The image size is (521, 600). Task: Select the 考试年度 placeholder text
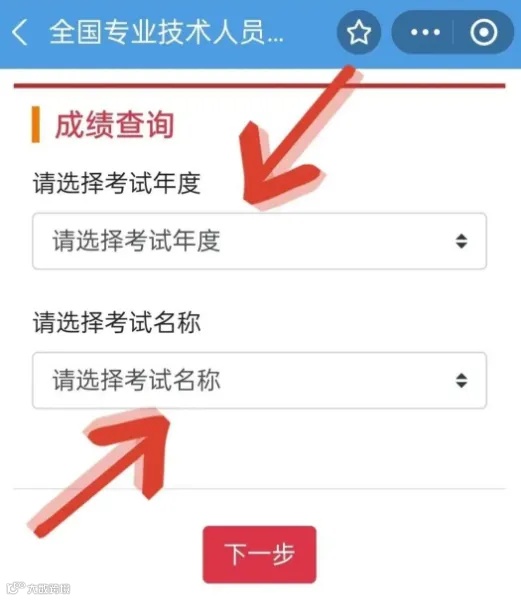click(x=136, y=241)
